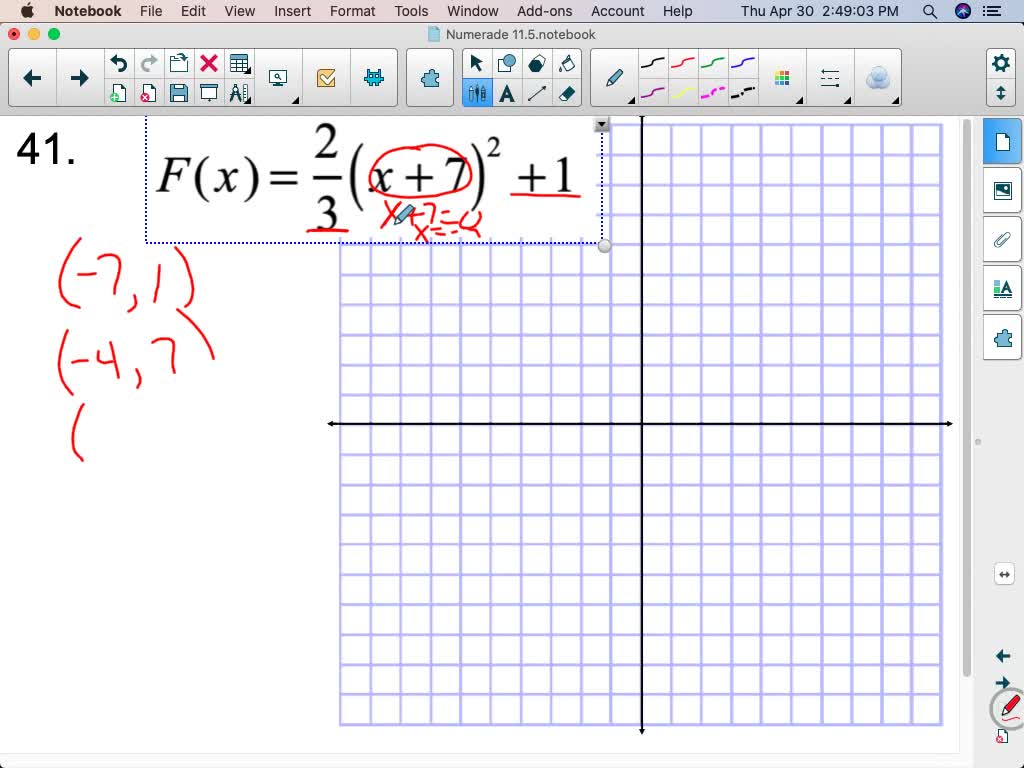The height and width of the screenshot is (768, 1024).
Task: Open the Gallery panel in the sidebar
Action: (1002, 189)
